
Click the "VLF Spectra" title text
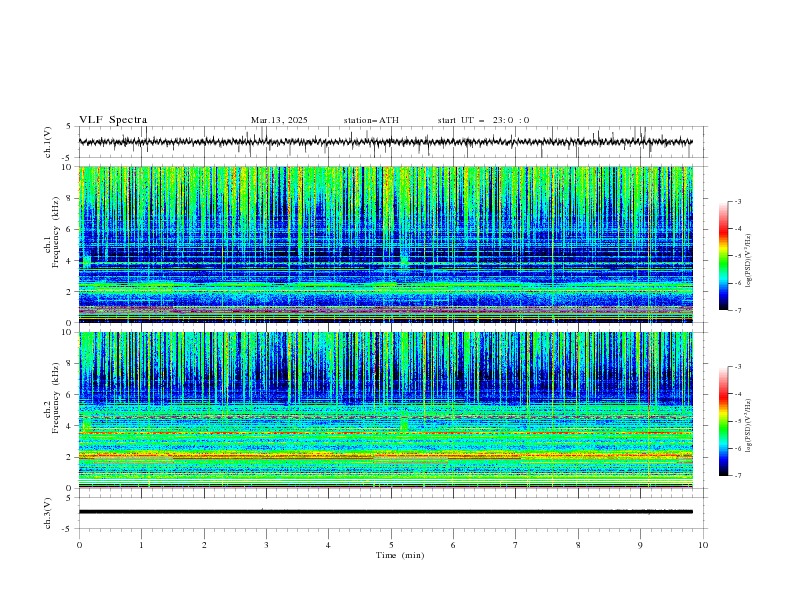click(113, 120)
